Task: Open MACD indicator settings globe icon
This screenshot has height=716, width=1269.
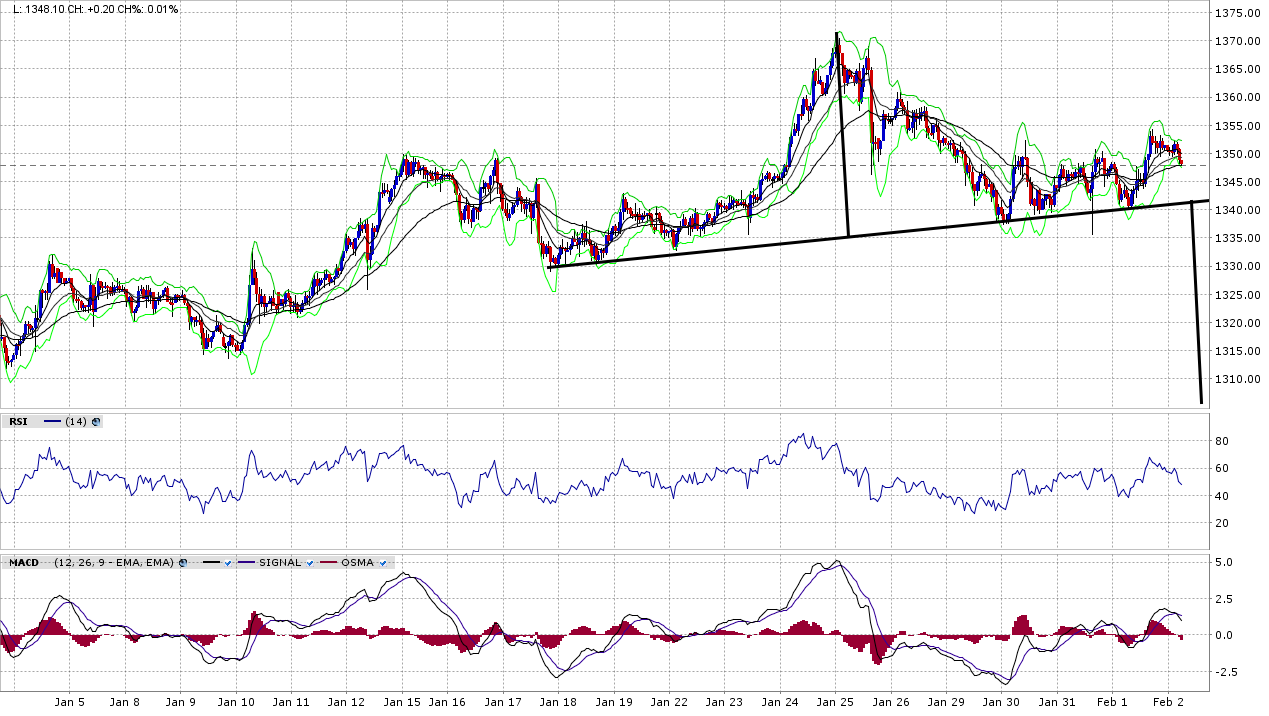Action: coord(183,563)
